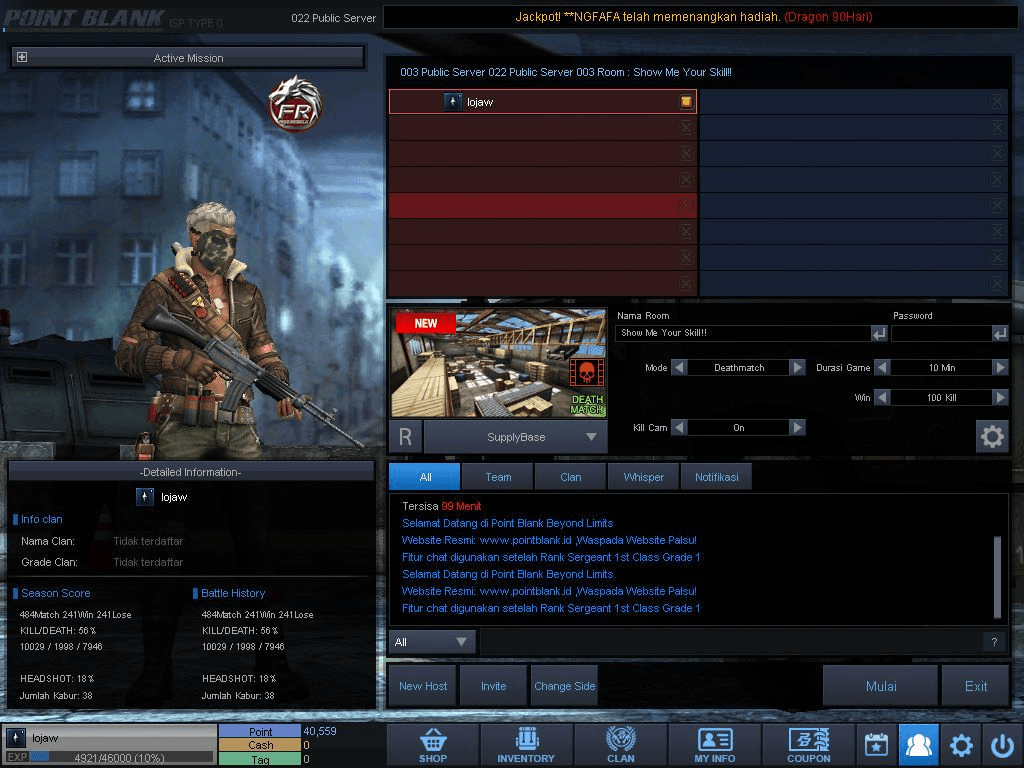The height and width of the screenshot is (768, 1024).
Task: Click the 022 Public Server label
Action: (x=334, y=18)
